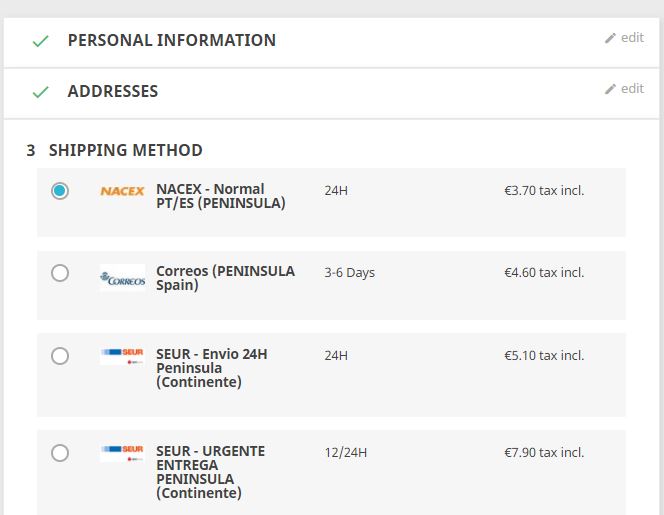Click the Addresses green checkmark icon
664x515 pixels.
point(40,92)
